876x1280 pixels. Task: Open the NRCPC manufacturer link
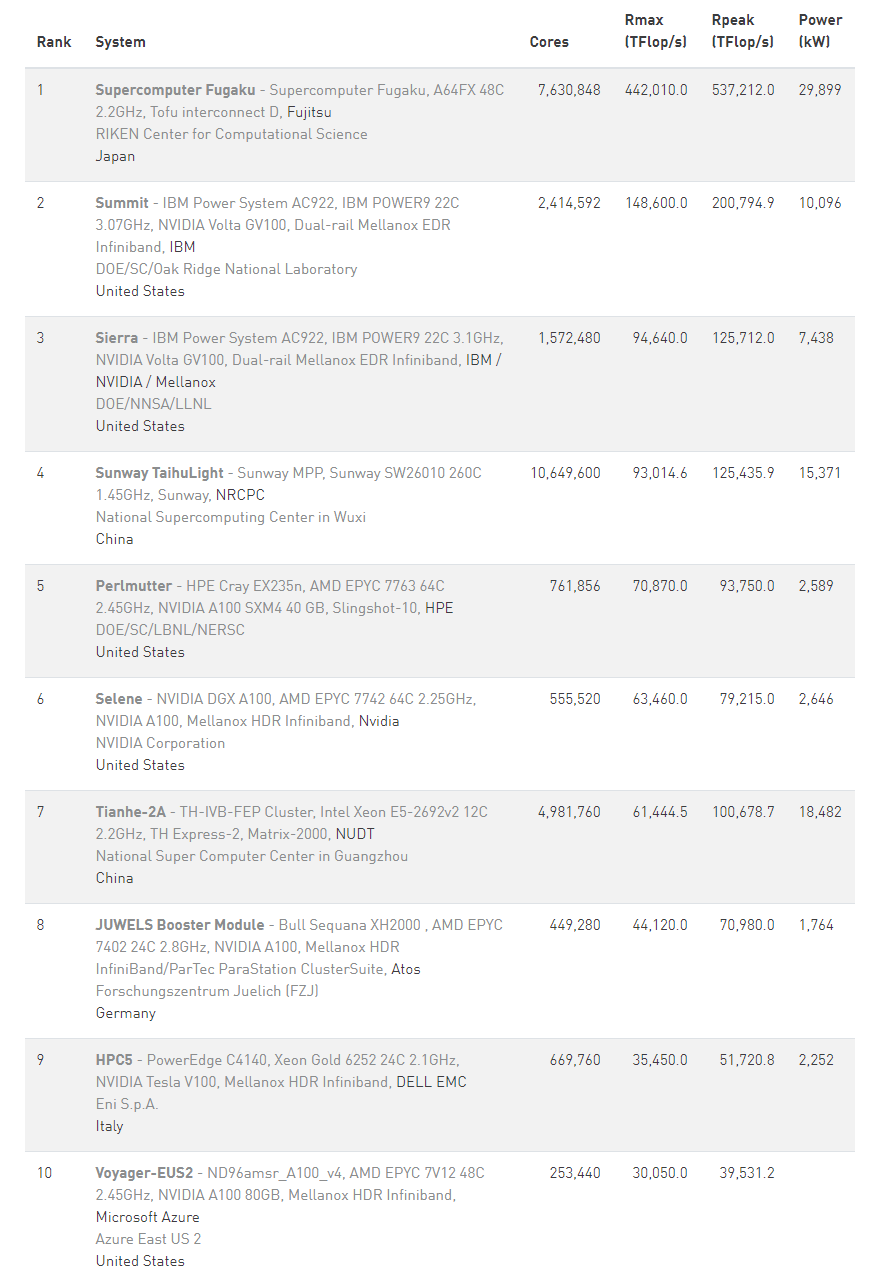(x=240, y=495)
